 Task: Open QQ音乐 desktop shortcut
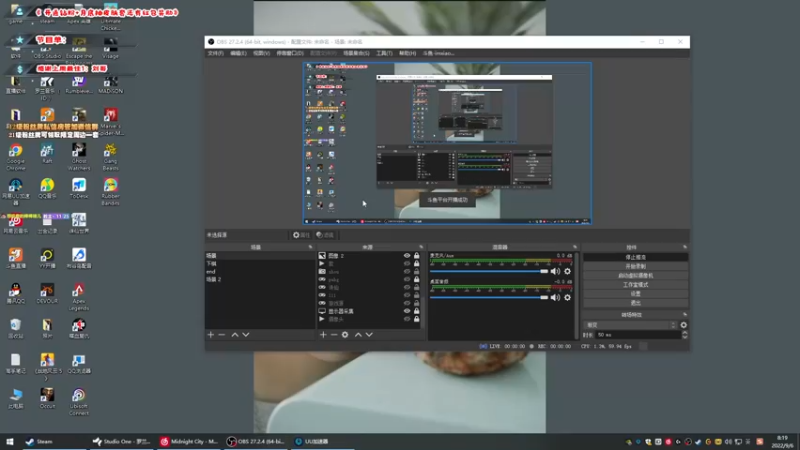[x=47, y=188]
